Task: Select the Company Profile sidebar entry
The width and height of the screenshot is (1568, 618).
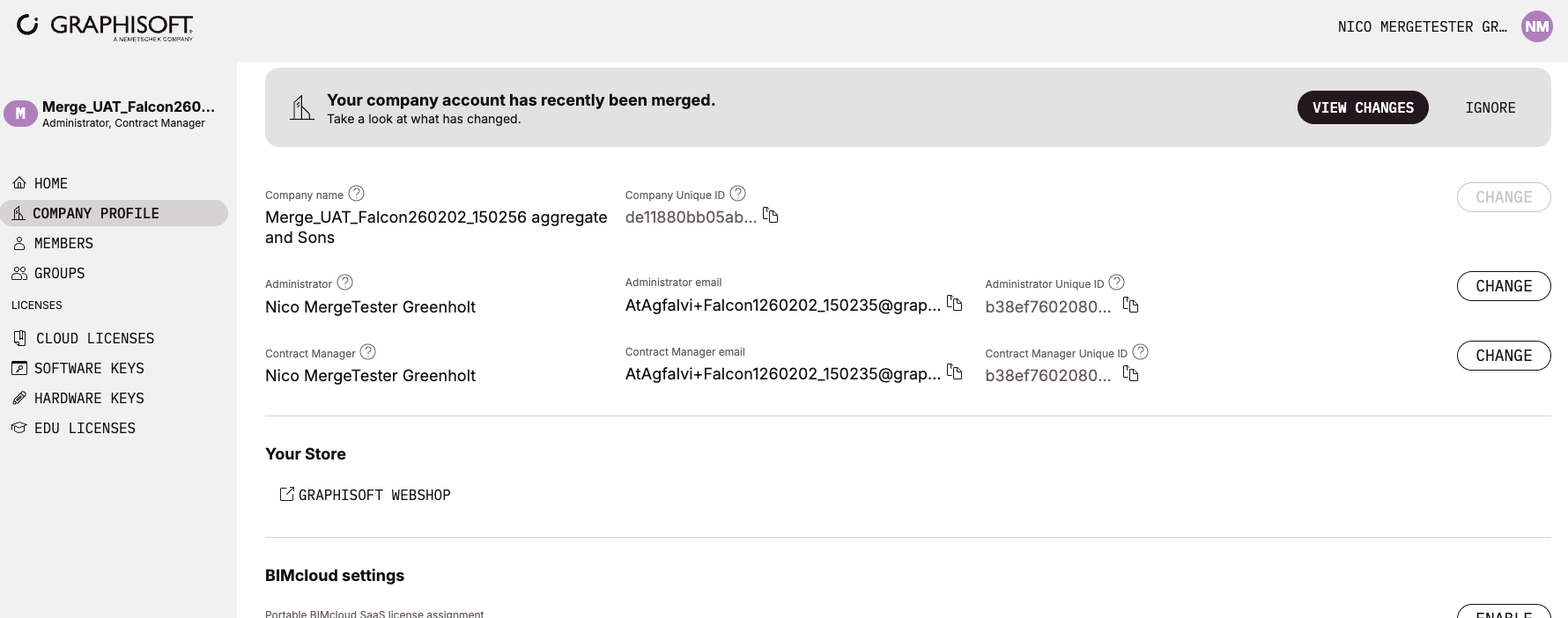Action: (x=96, y=213)
